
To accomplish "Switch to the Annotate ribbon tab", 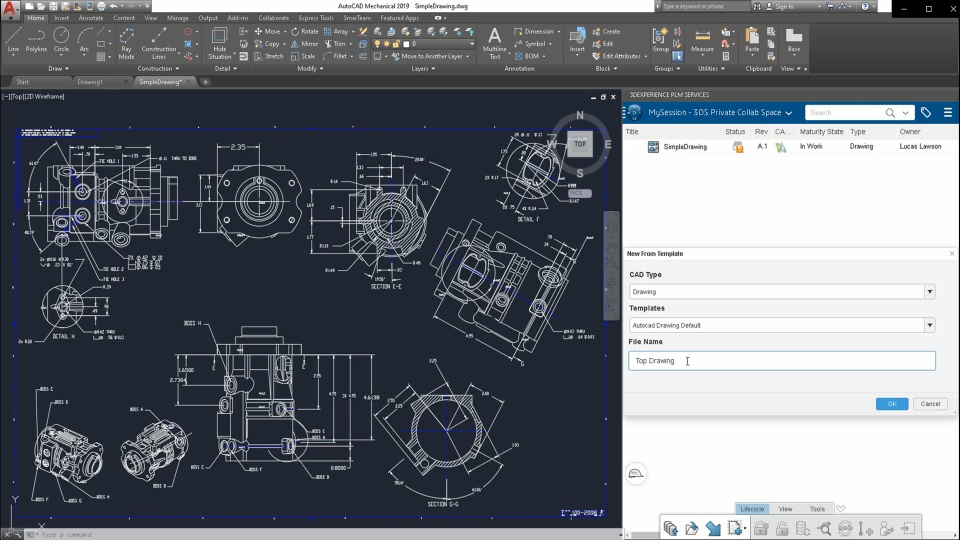I will tap(90, 18).
